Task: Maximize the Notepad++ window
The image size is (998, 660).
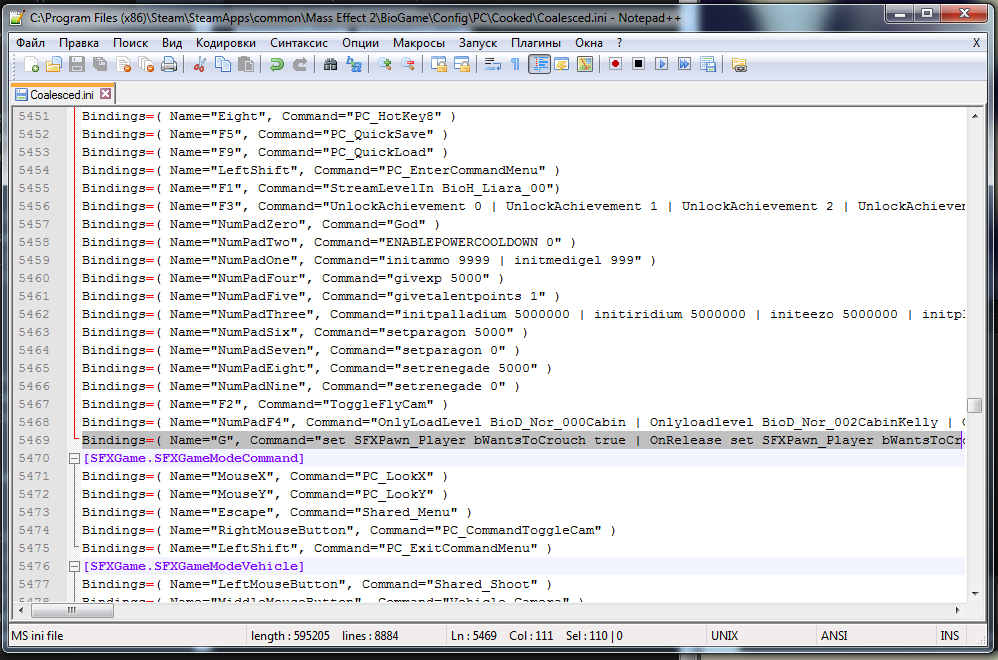Action: pos(927,13)
